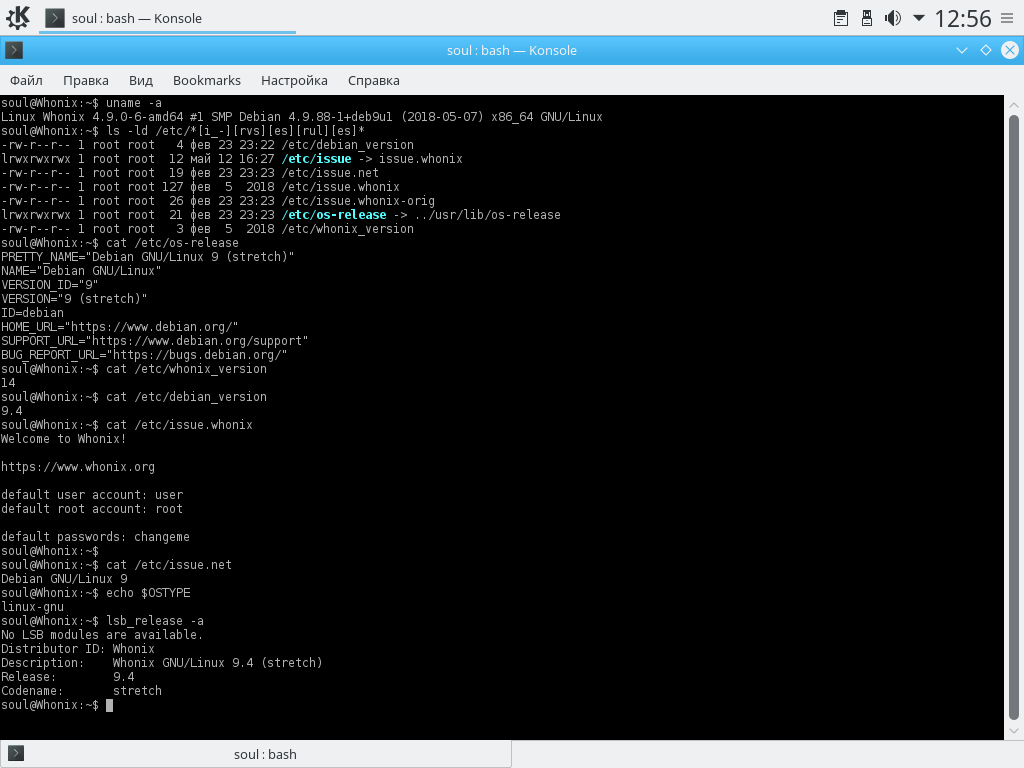
Task: Open the Файл menu
Action: [26, 80]
